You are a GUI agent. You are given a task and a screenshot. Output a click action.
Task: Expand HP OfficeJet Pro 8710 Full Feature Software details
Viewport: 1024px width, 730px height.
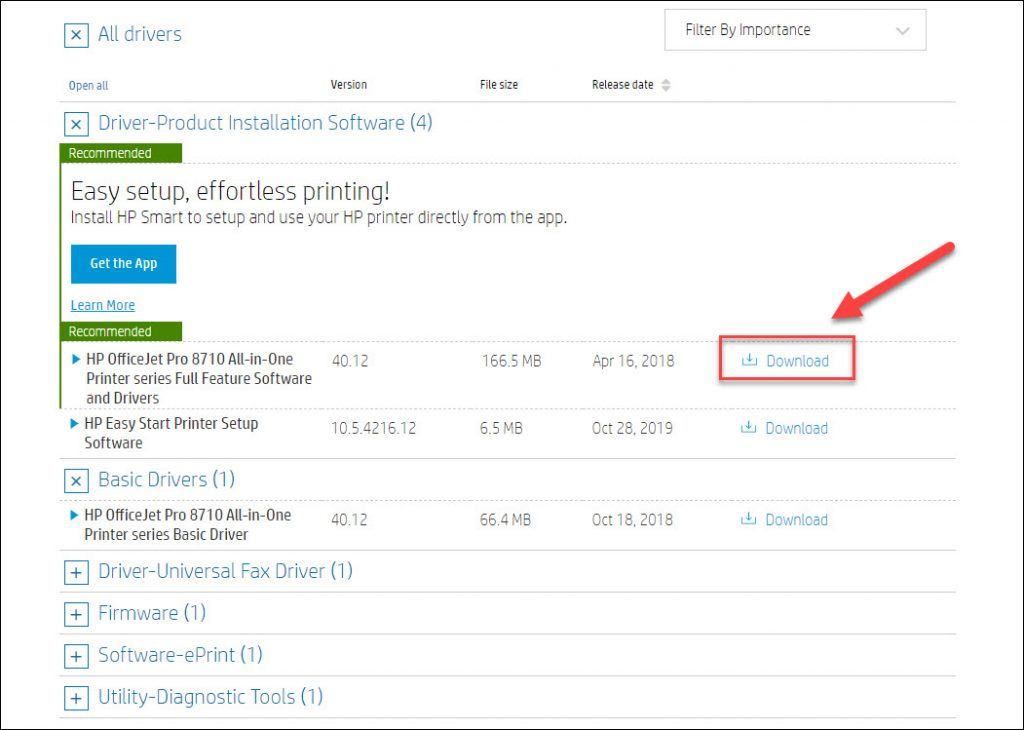pyautogui.click(x=76, y=359)
